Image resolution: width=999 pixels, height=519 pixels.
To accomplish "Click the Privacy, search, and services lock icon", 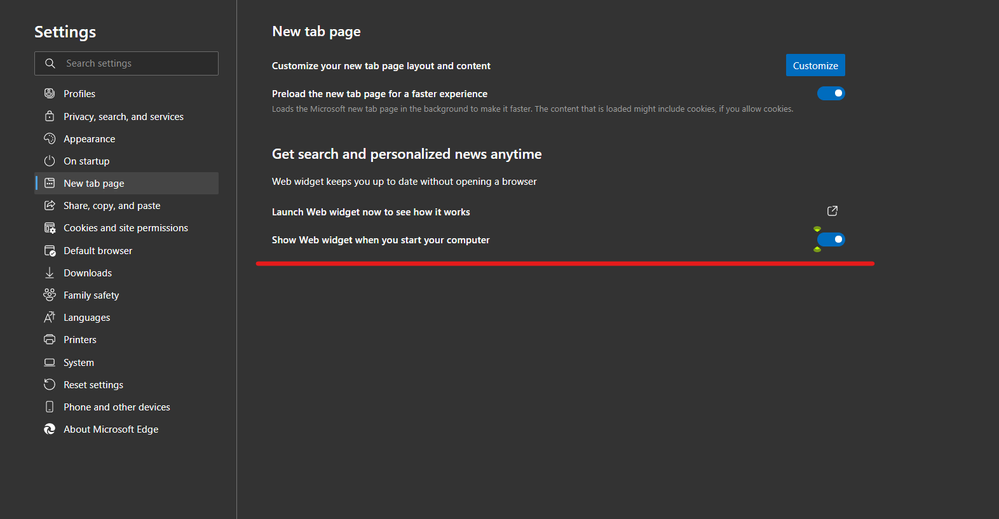I will [50, 116].
